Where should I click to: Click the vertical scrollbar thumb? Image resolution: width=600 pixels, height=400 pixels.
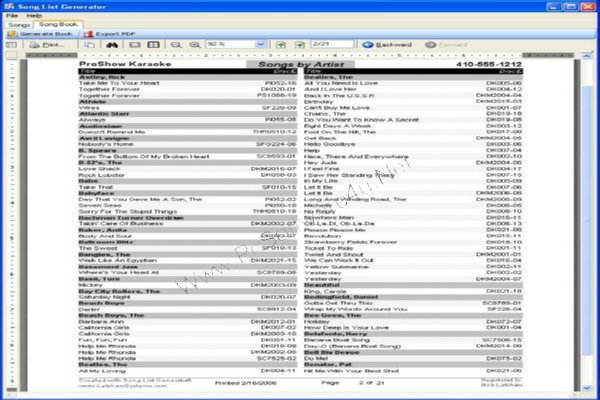click(x=587, y=220)
